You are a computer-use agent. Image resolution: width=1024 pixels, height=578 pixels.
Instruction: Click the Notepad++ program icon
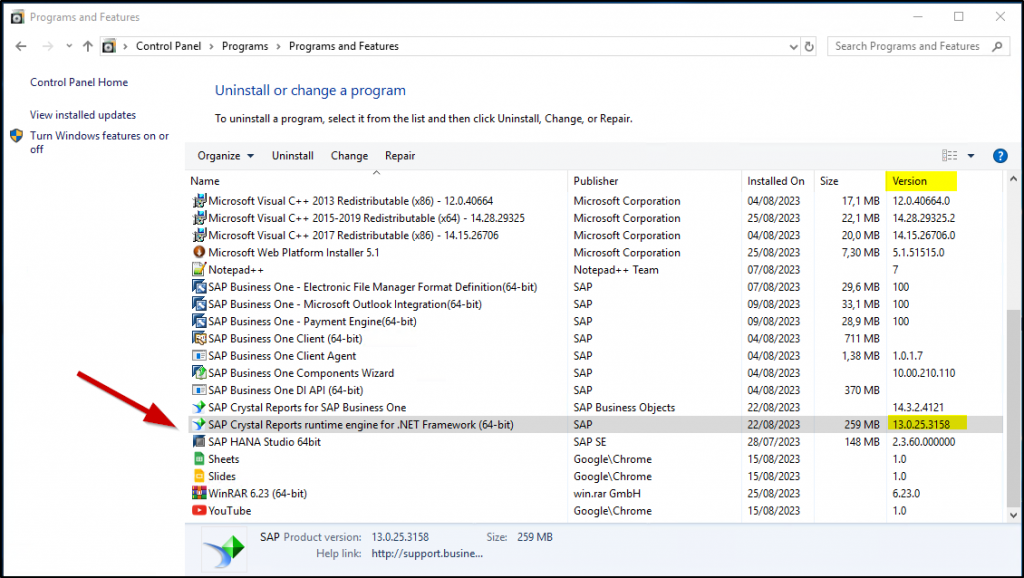198,270
